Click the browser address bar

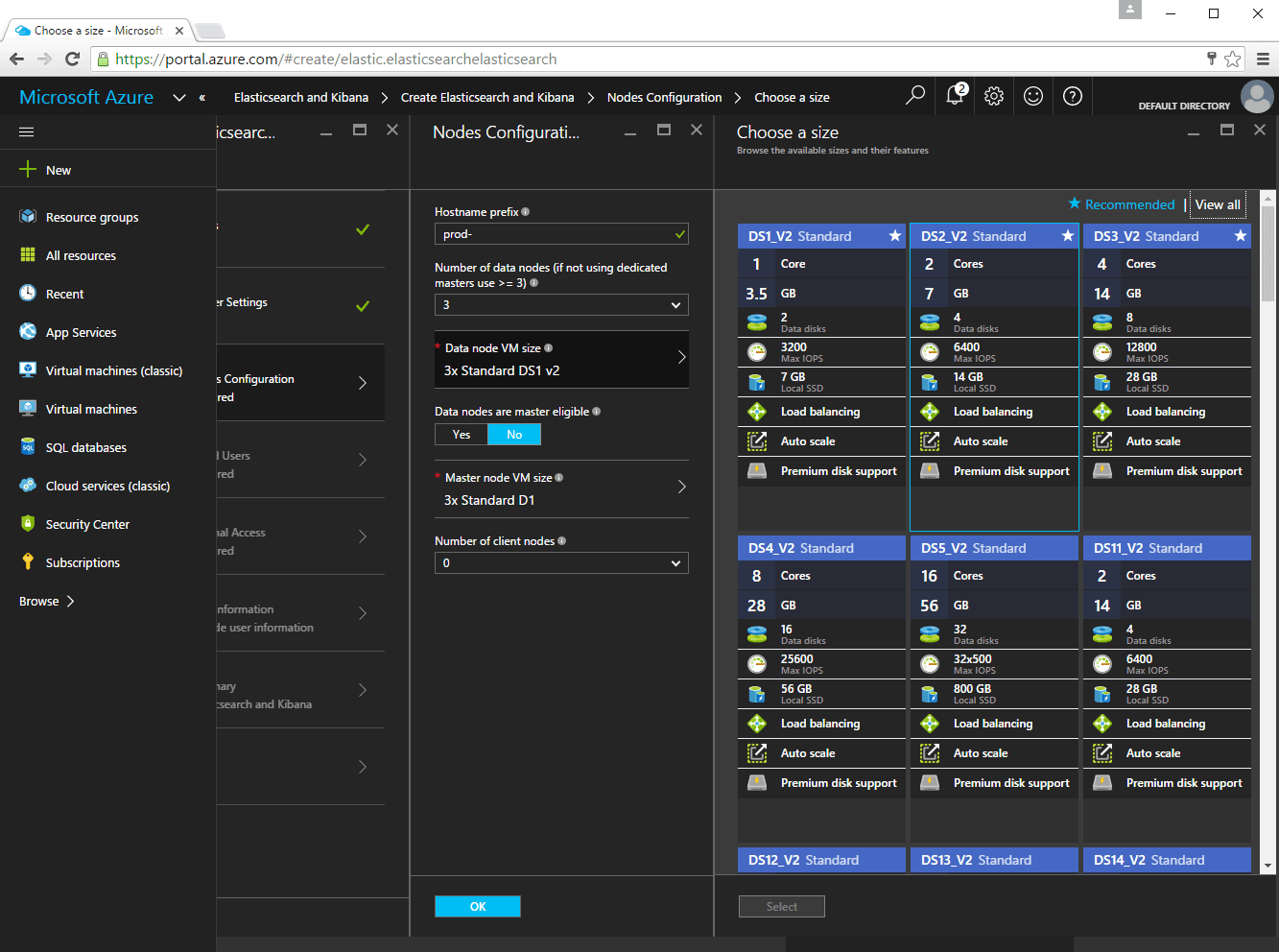point(652,59)
